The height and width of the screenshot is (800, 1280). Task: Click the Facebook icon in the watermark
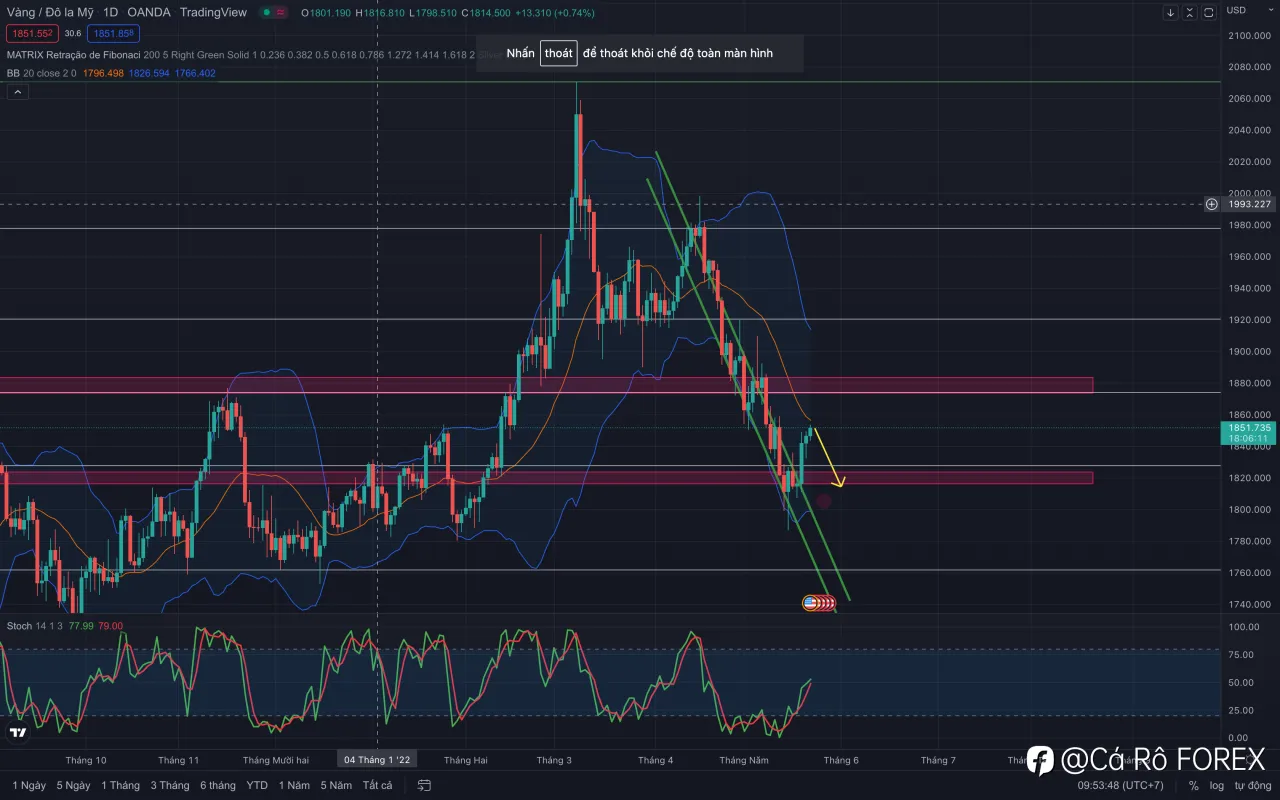pyautogui.click(x=1040, y=760)
